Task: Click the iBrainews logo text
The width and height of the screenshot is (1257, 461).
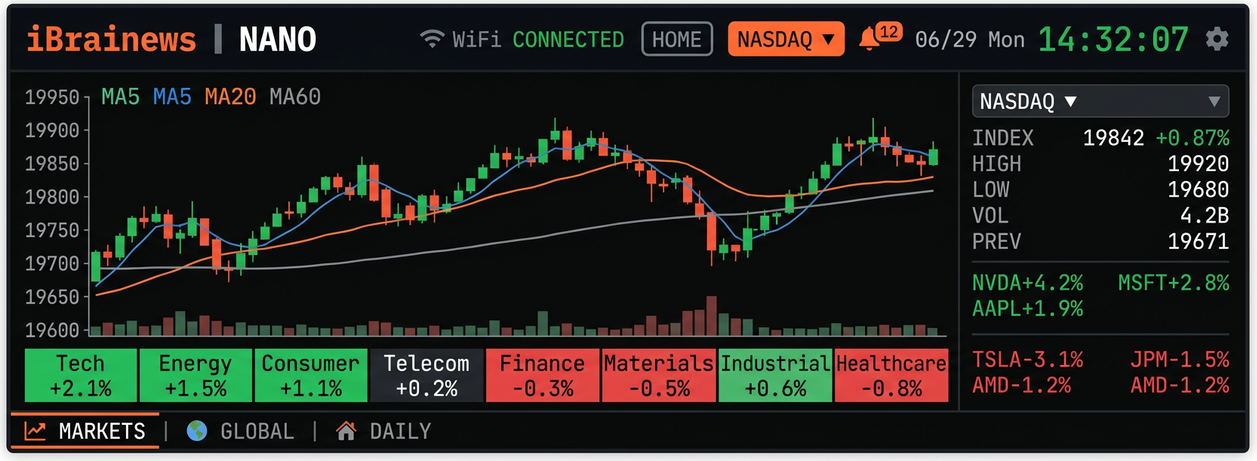Action: [111, 39]
